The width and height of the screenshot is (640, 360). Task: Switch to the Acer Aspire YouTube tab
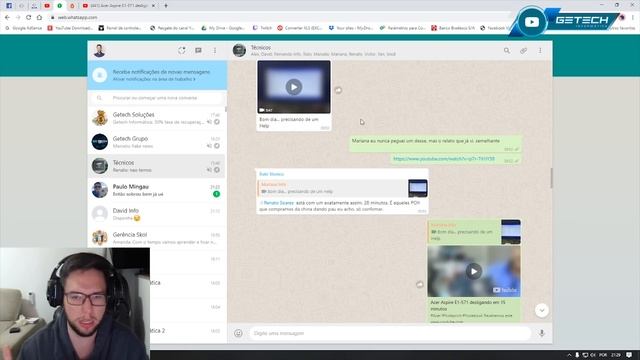116,6
